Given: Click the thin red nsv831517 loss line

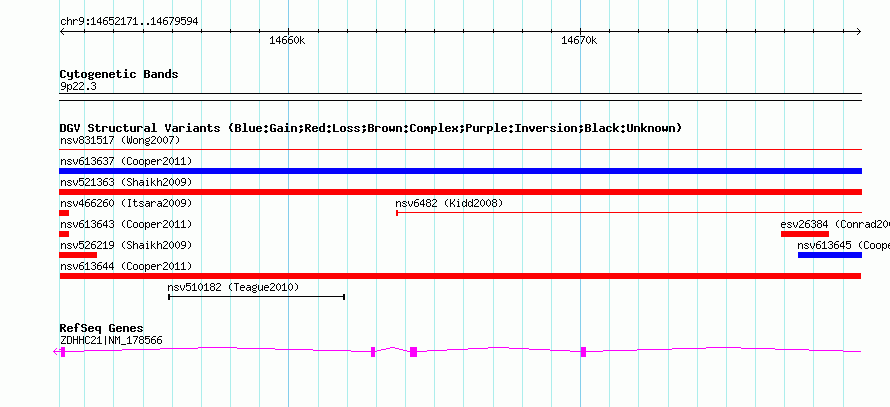Looking at the screenshot, I should pyautogui.click(x=460, y=149).
